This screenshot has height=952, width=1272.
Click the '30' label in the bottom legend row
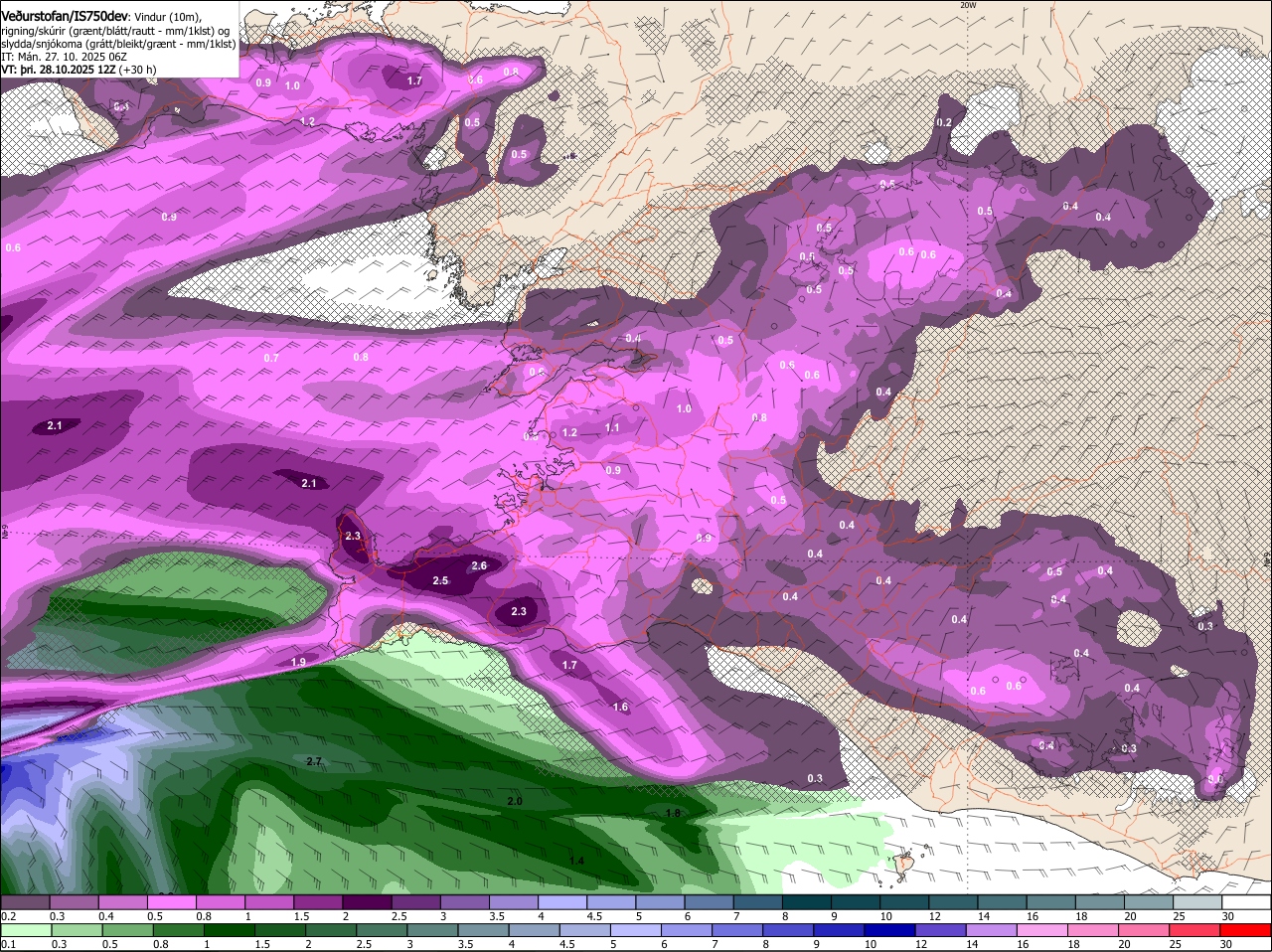pos(1226,944)
